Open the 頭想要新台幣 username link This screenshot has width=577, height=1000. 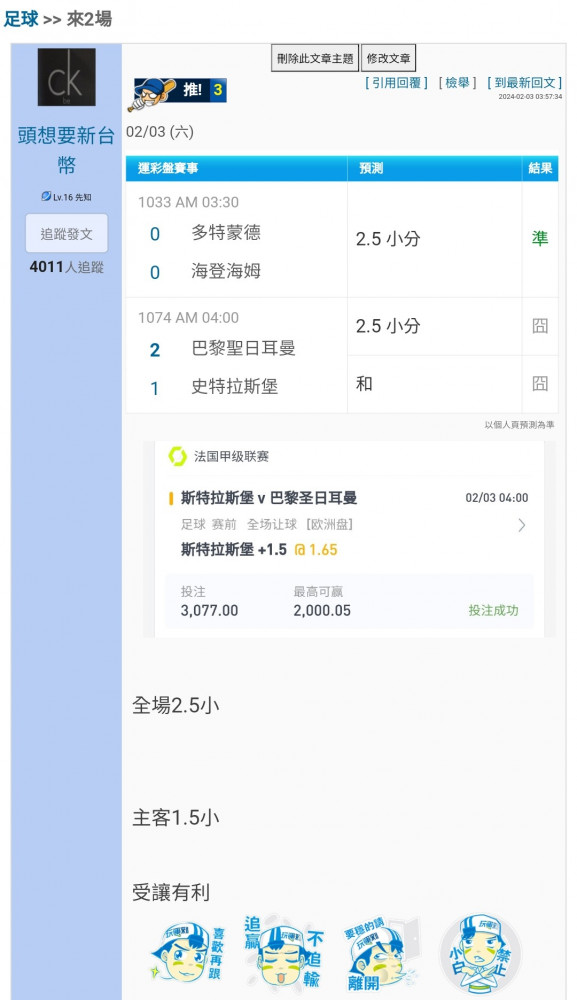(66, 150)
